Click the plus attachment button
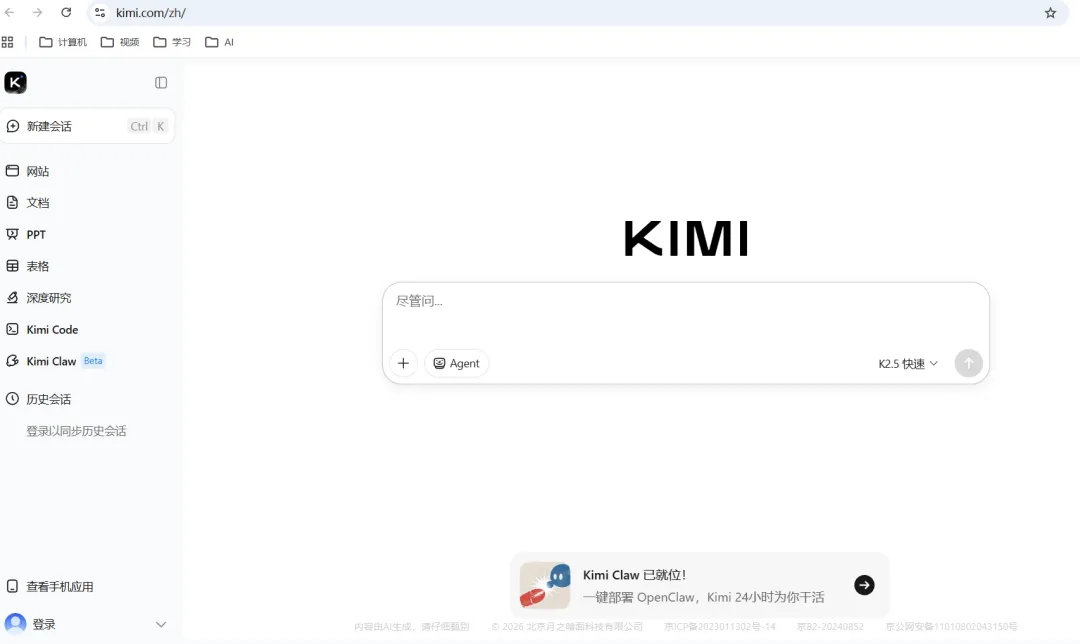Viewport: 1080px width, 644px height. coord(404,363)
